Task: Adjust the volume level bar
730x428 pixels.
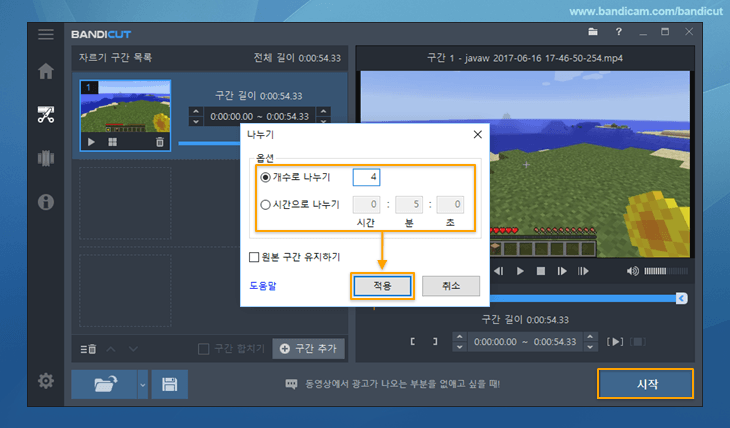Action: [x=666, y=271]
